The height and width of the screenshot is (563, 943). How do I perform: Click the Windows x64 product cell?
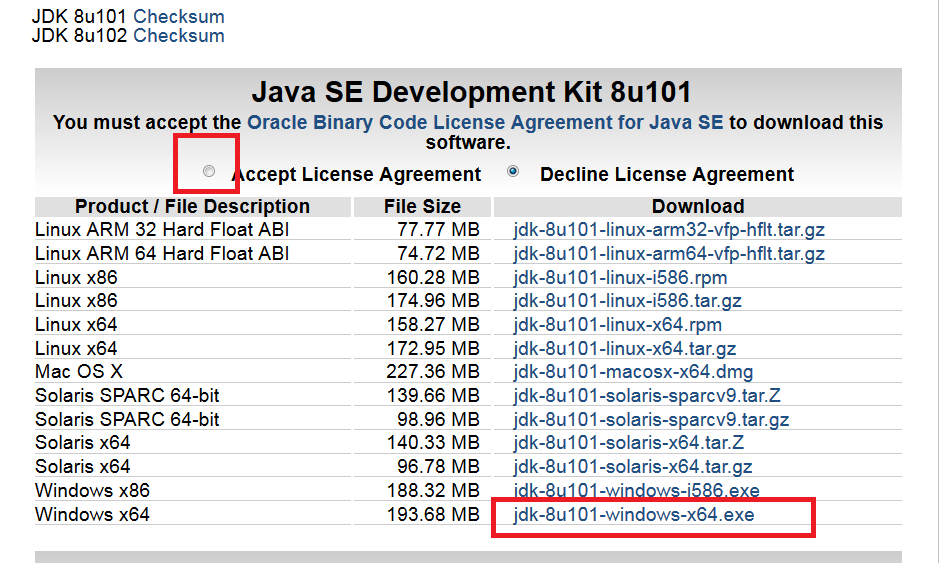pos(92,514)
